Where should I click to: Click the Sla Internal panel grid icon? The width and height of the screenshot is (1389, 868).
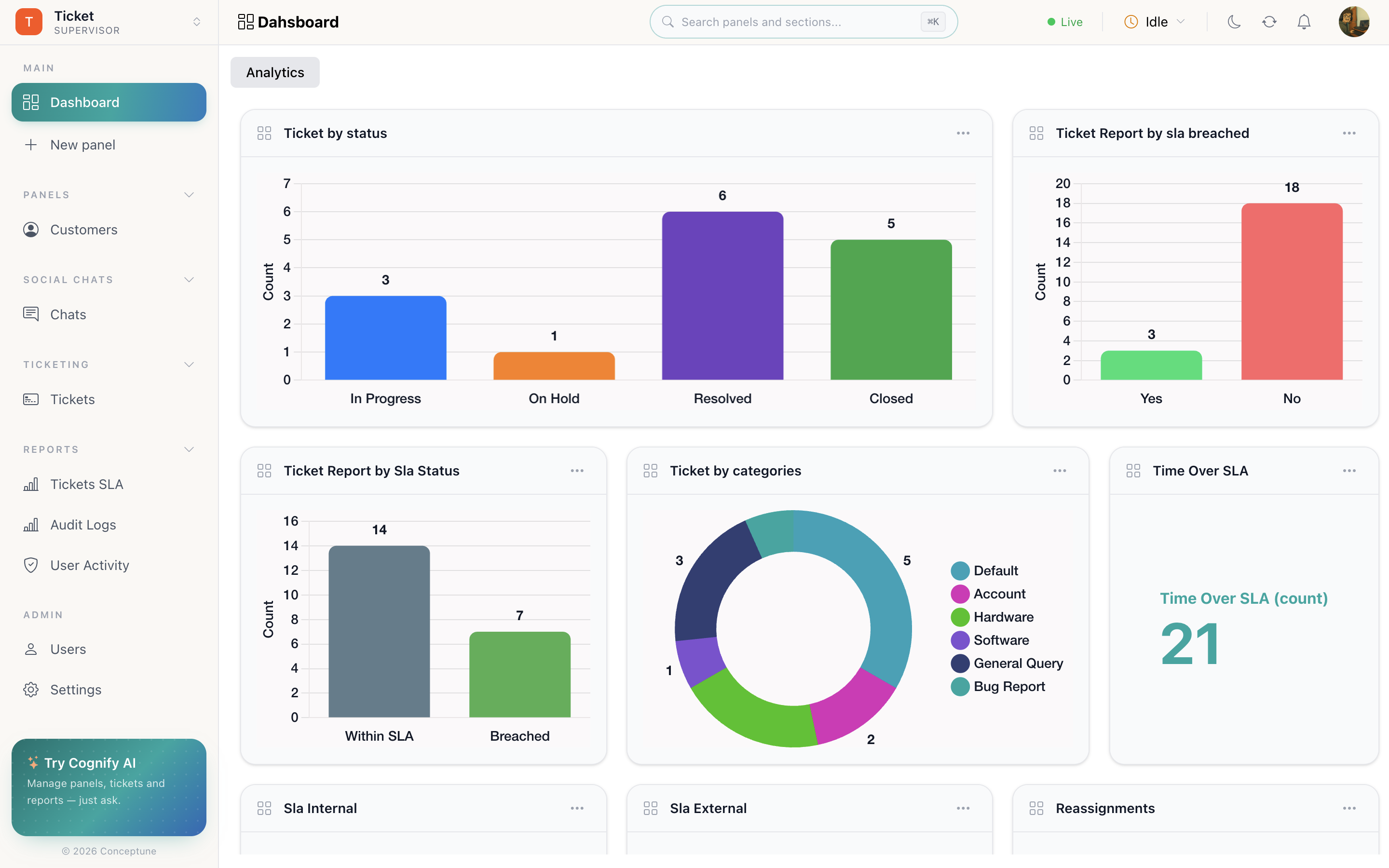click(264, 808)
